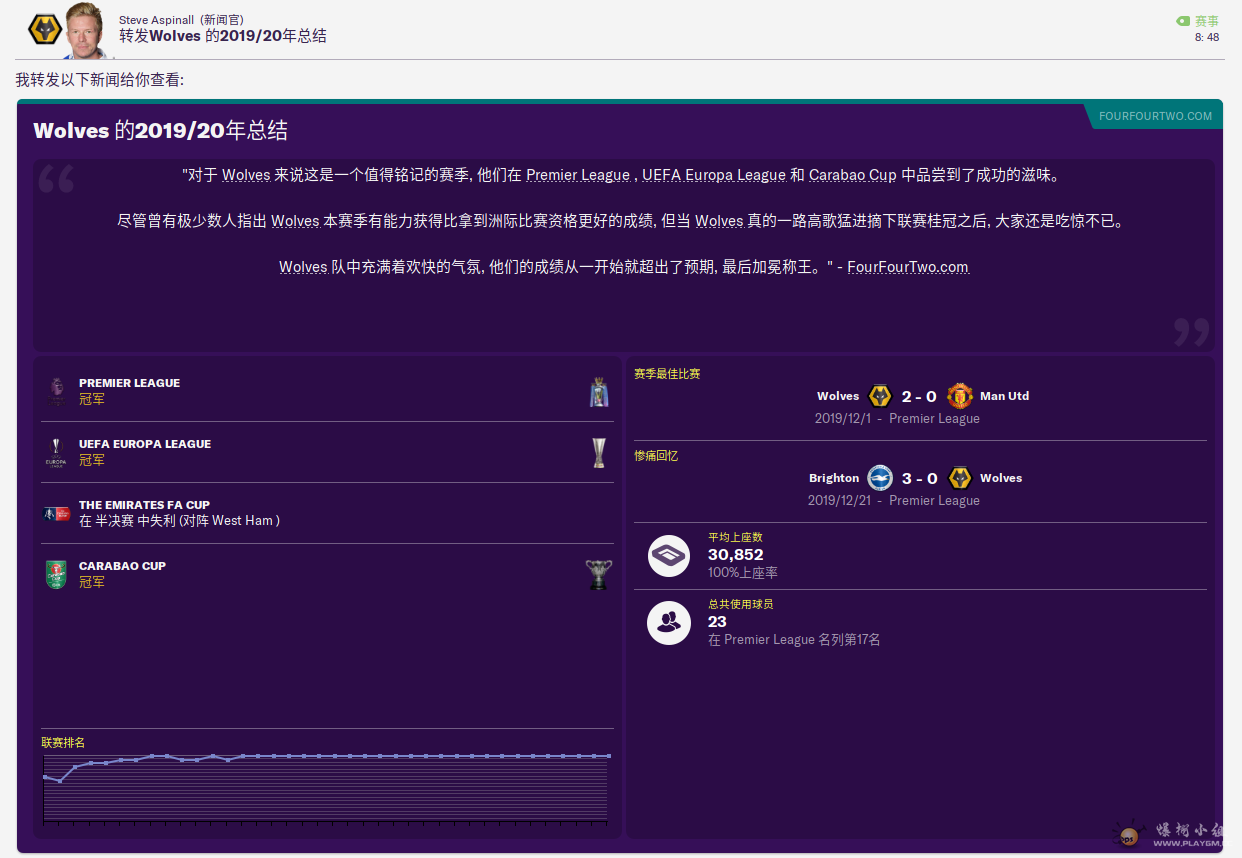Click the 赛季最佳比赛 heading
The height and width of the screenshot is (858, 1242).
[667, 374]
